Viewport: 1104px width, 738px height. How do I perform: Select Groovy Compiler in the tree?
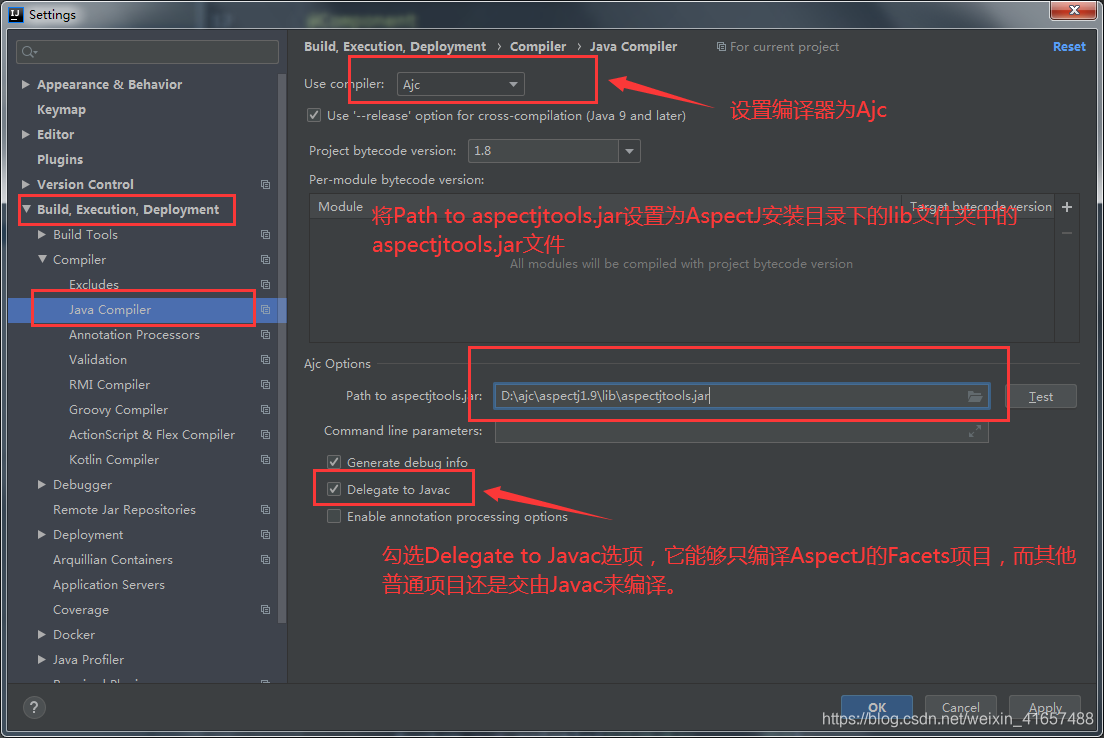coord(118,410)
